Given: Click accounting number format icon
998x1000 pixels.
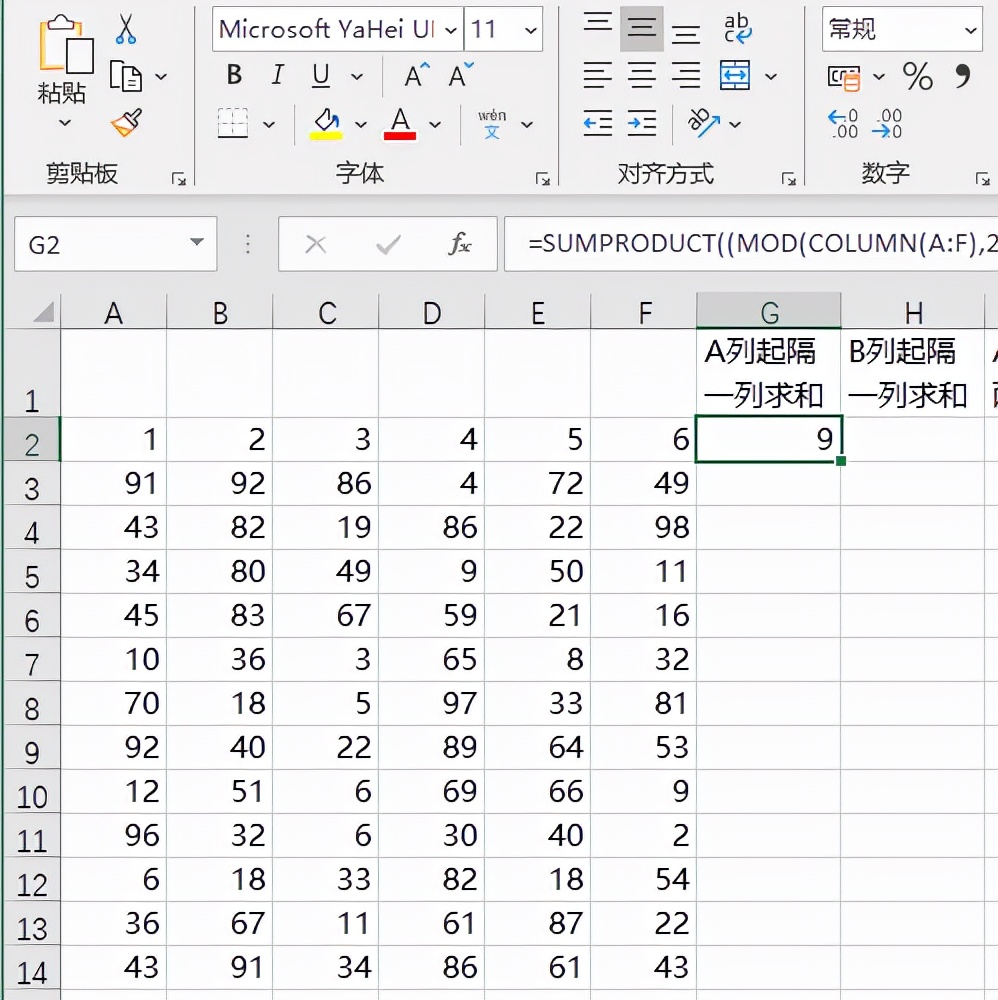Looking at the screenshot, I should (x=844, y=78).
